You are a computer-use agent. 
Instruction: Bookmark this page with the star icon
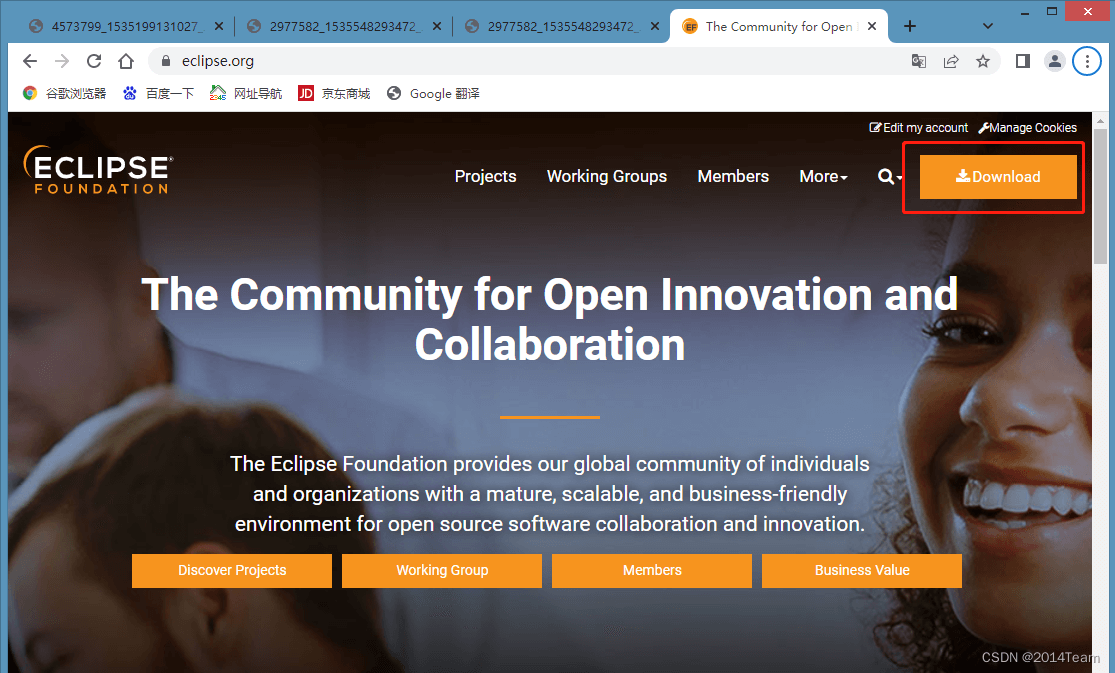point(983,61)
